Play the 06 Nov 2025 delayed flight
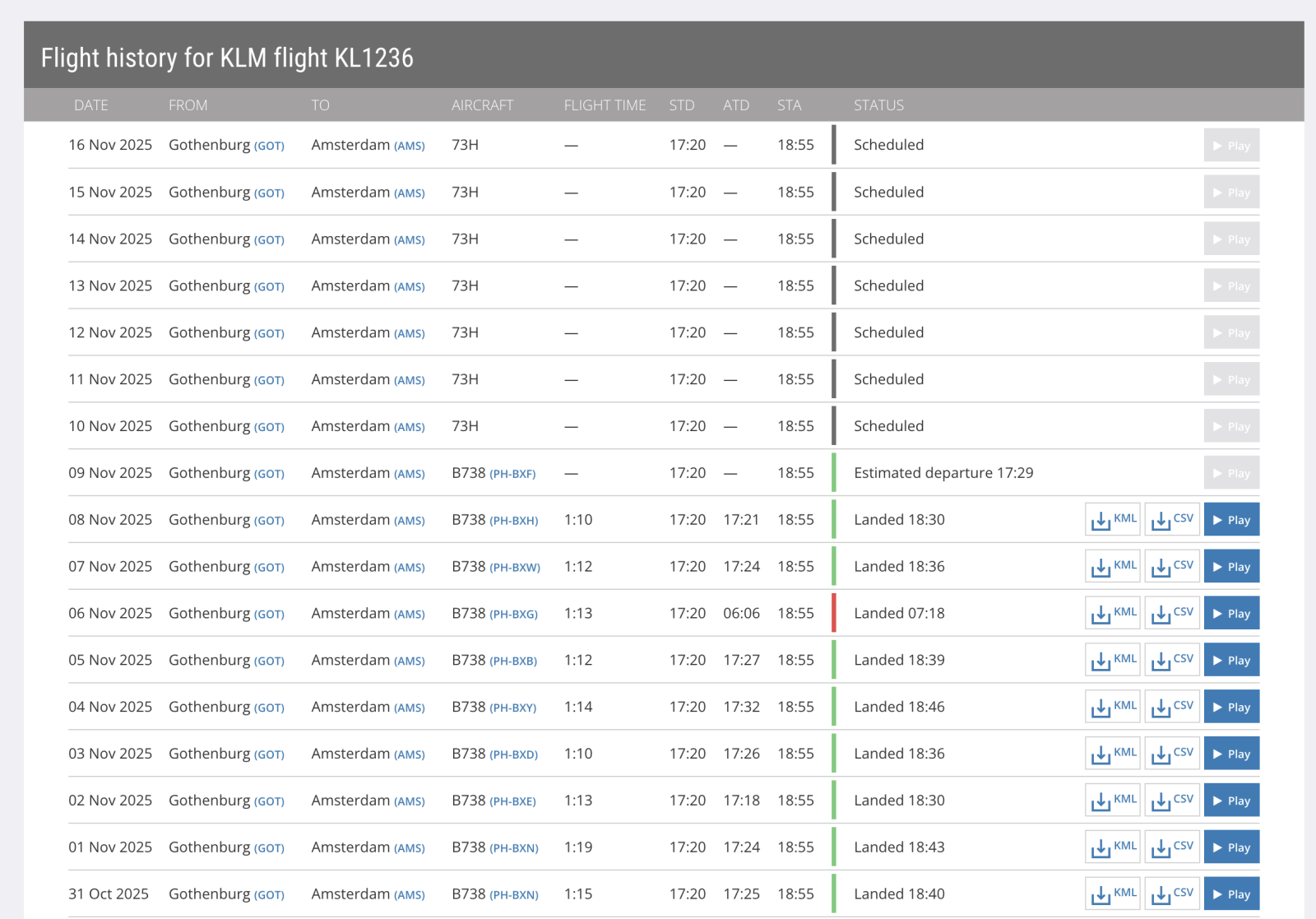 1231,614
